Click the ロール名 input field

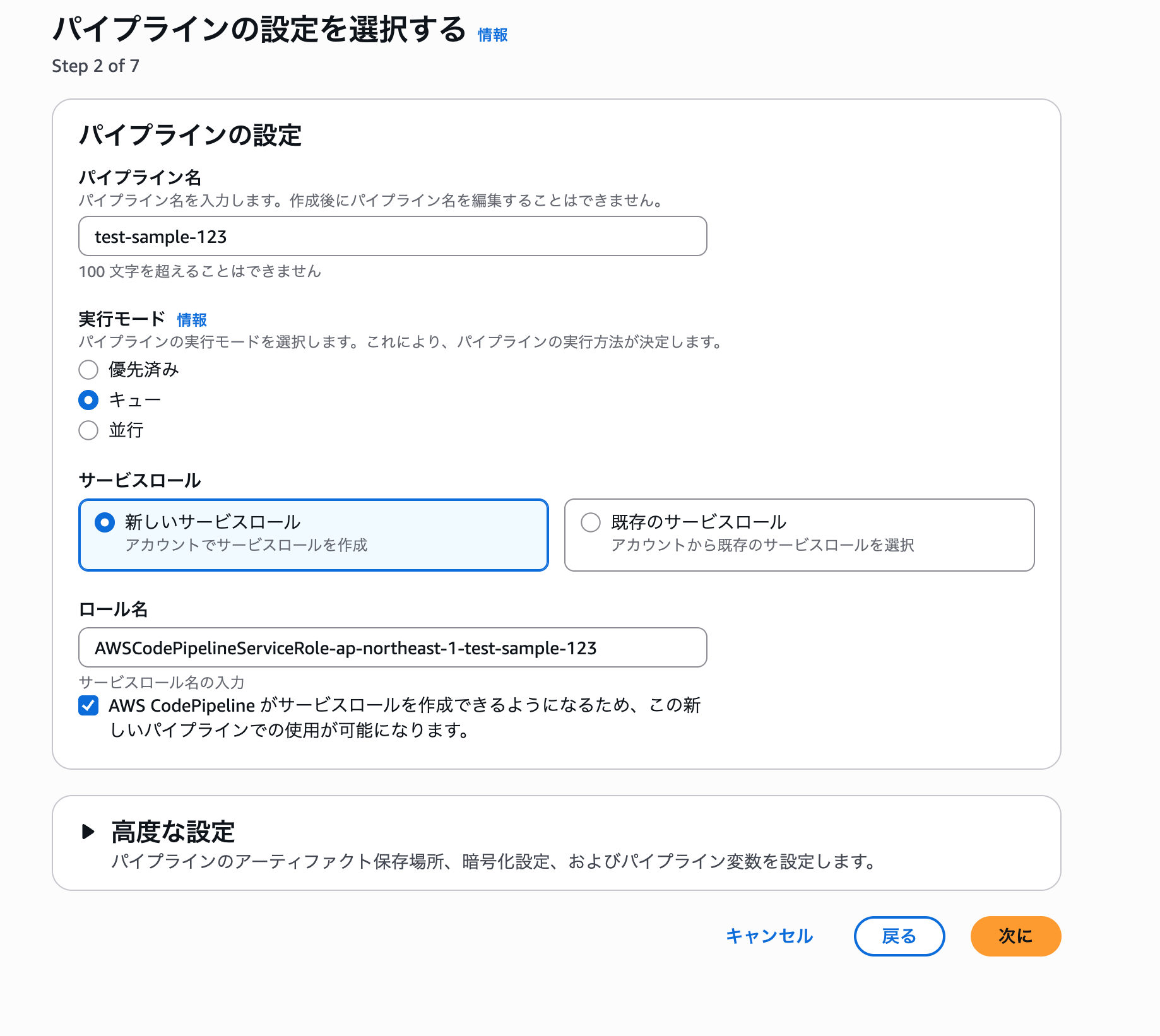pos(392,648)
